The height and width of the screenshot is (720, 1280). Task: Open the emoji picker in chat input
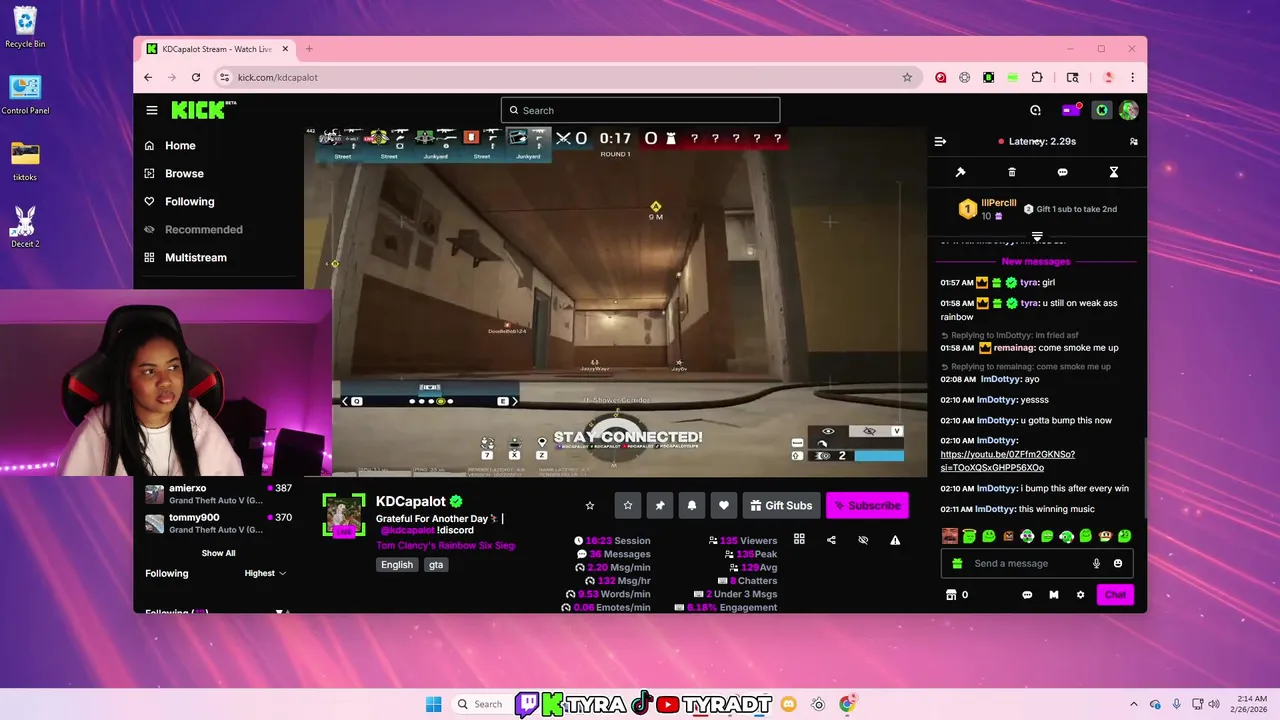point(1118,563)
